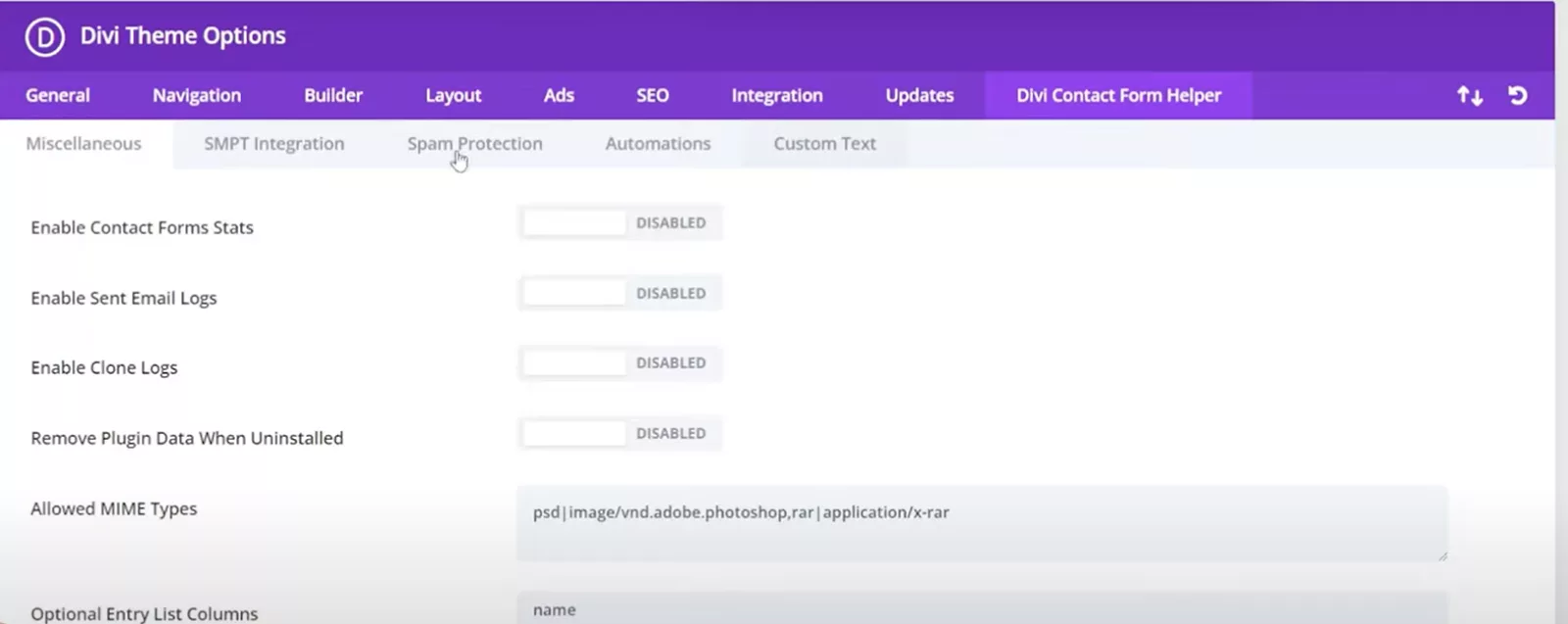1568x624 pixels.
Task: Open the Navigation tab
Action: (197, 95)
